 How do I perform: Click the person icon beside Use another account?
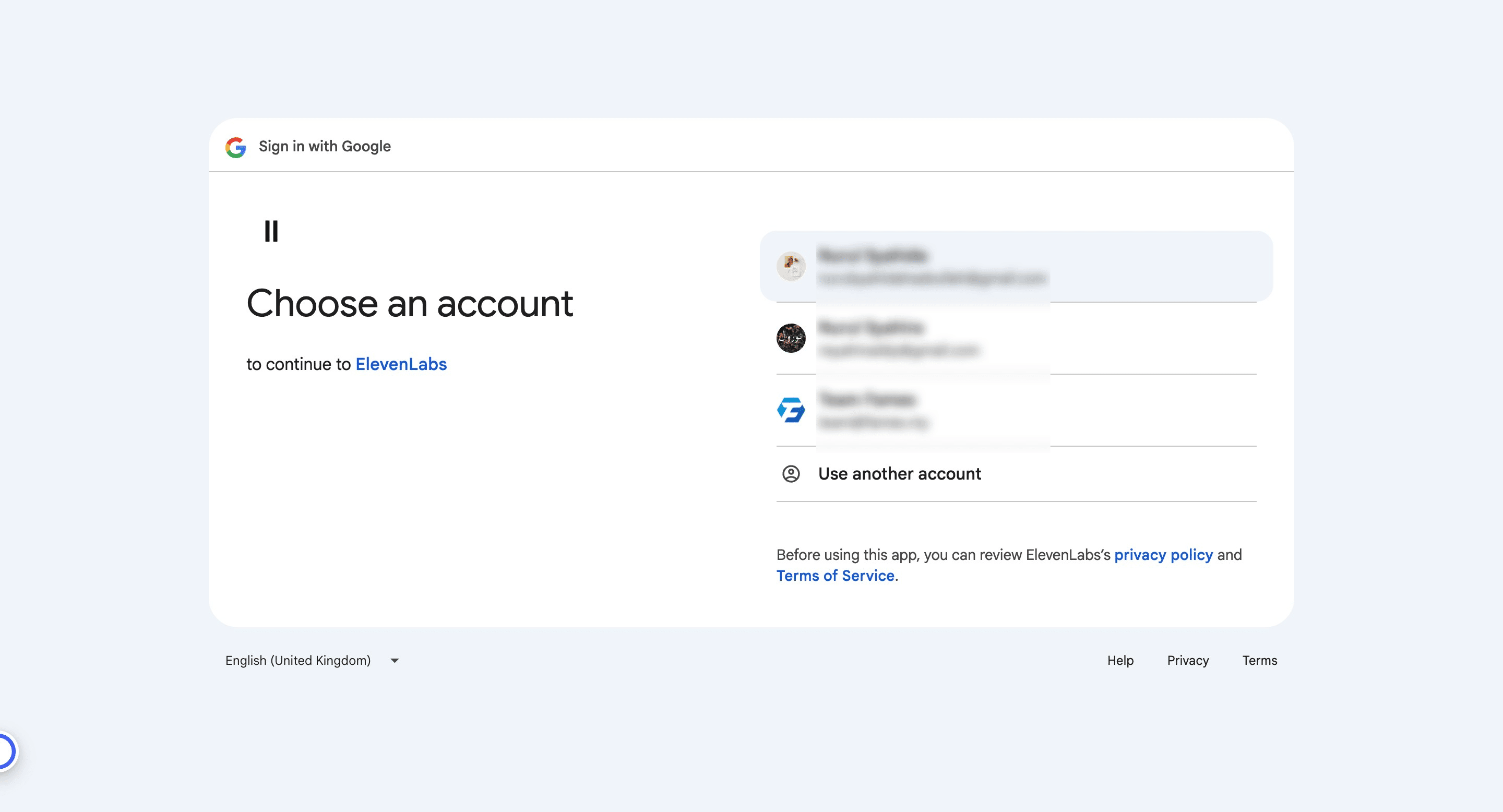pos(791,474)
